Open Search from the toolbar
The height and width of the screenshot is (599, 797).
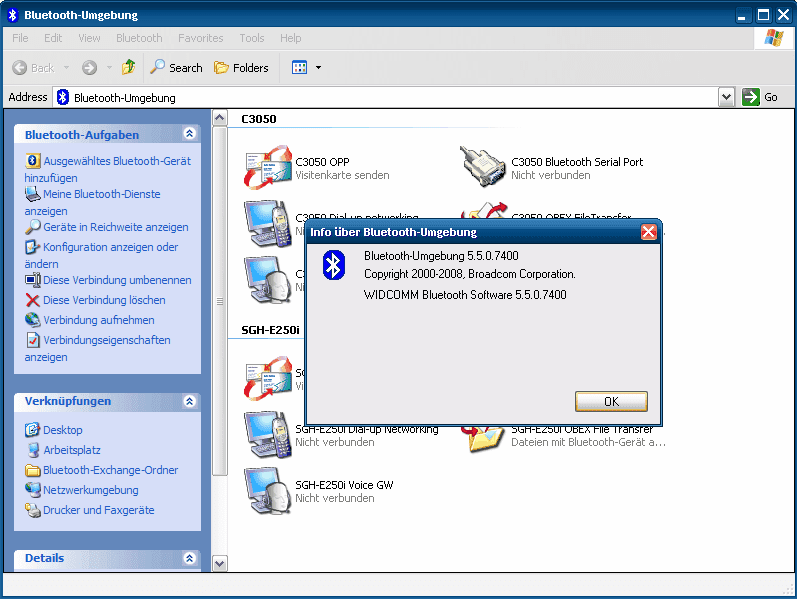point(176,68)
